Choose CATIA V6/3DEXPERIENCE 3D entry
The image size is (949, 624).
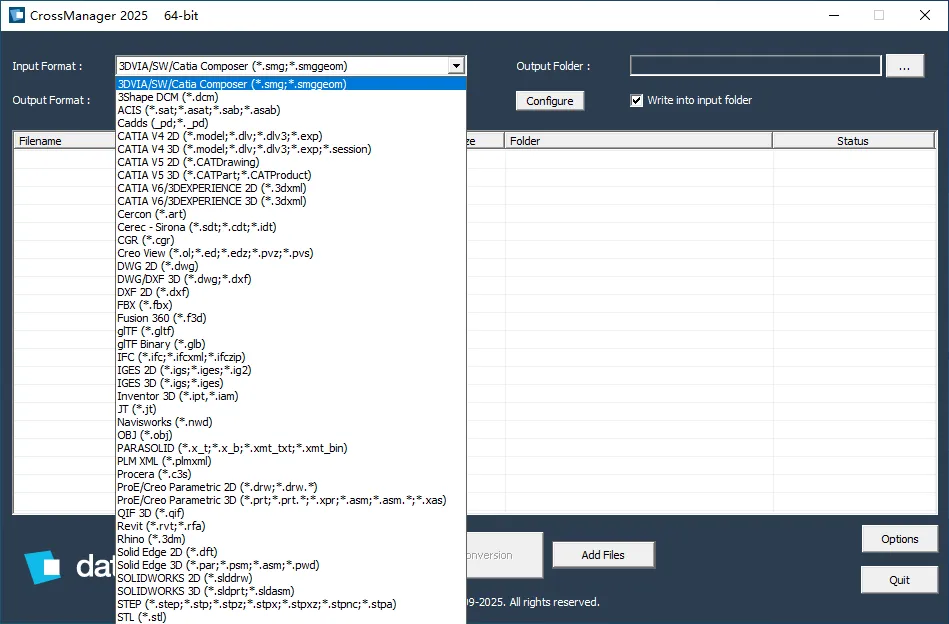(x=291, y=201)
